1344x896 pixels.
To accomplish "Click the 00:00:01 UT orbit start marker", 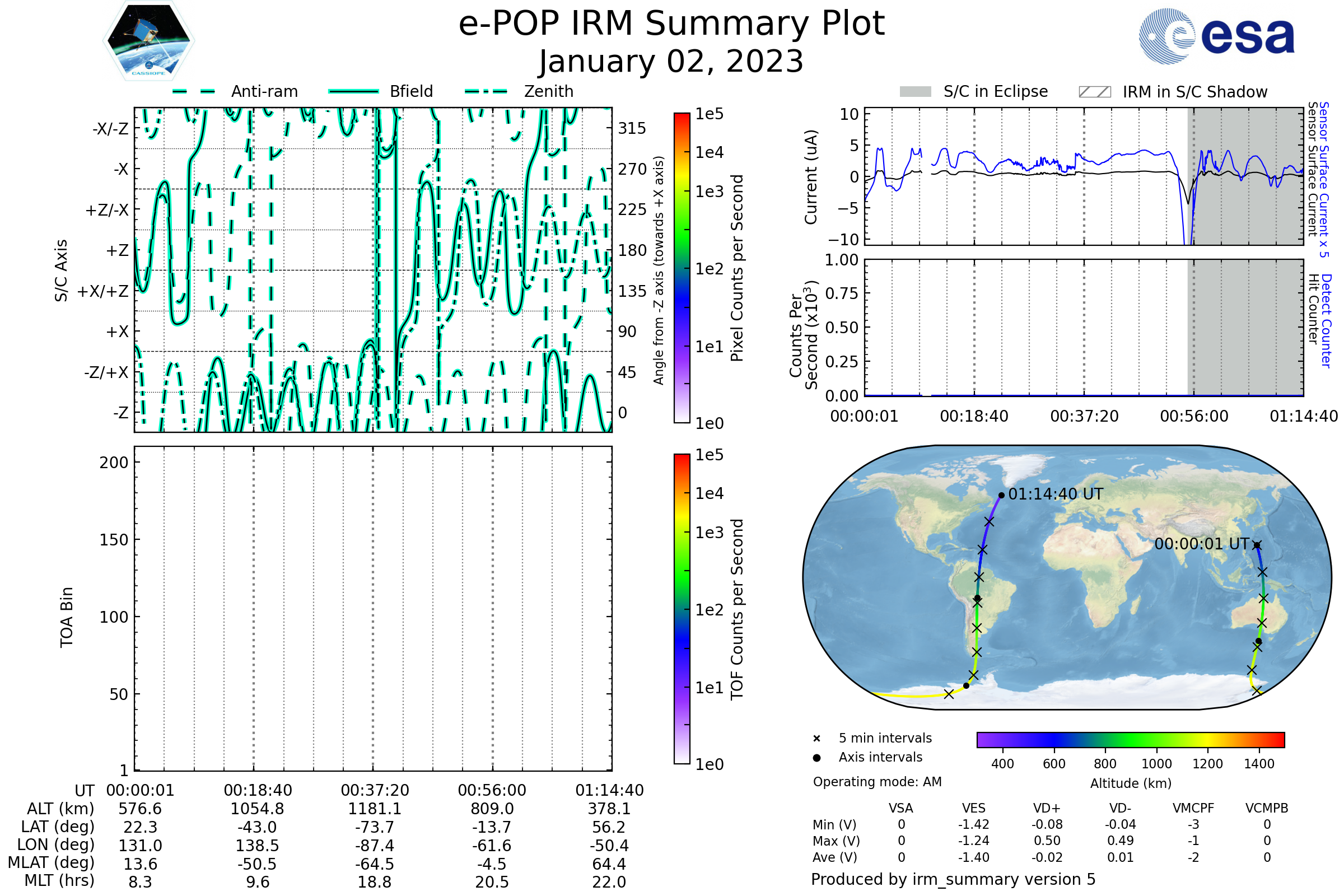I will tap(1257, 545).
